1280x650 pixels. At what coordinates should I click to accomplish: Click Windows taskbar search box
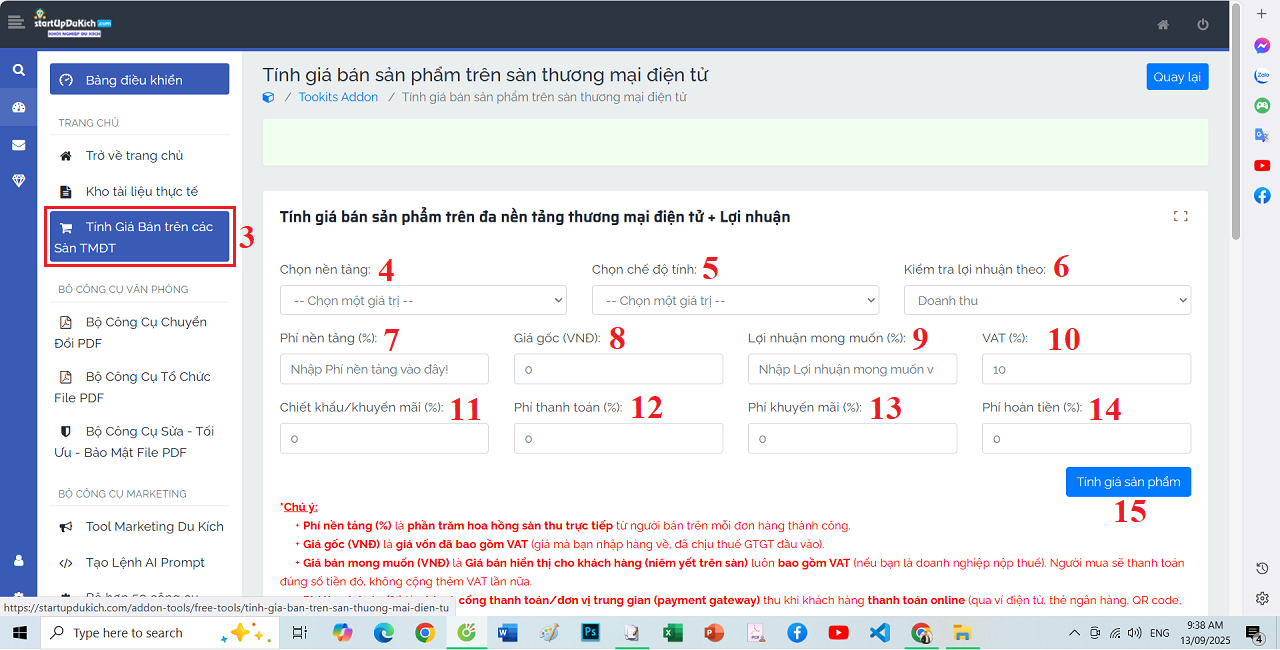click(159, 633)
